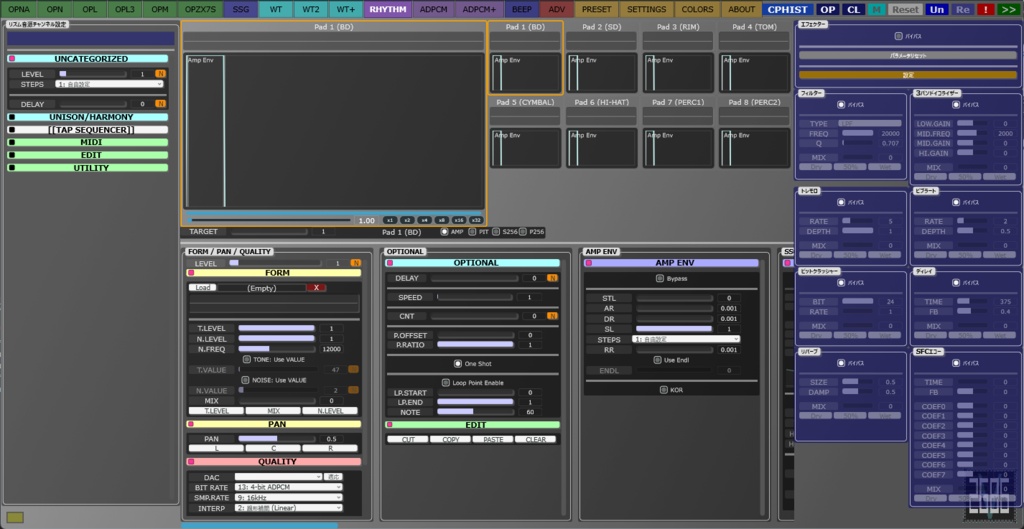
Task: Adjust the NOTE slider
Action: [475, 412]
